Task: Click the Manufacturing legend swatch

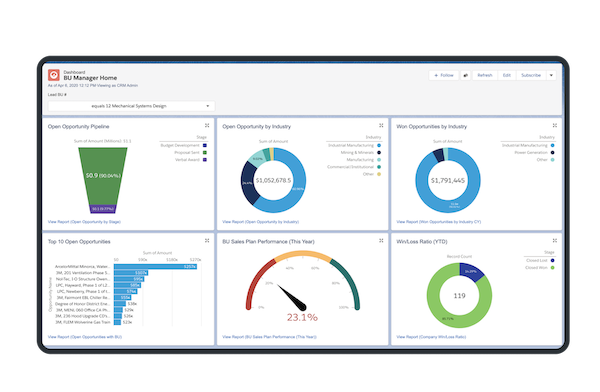Action: pyautogui.click(x=379, y=160)
